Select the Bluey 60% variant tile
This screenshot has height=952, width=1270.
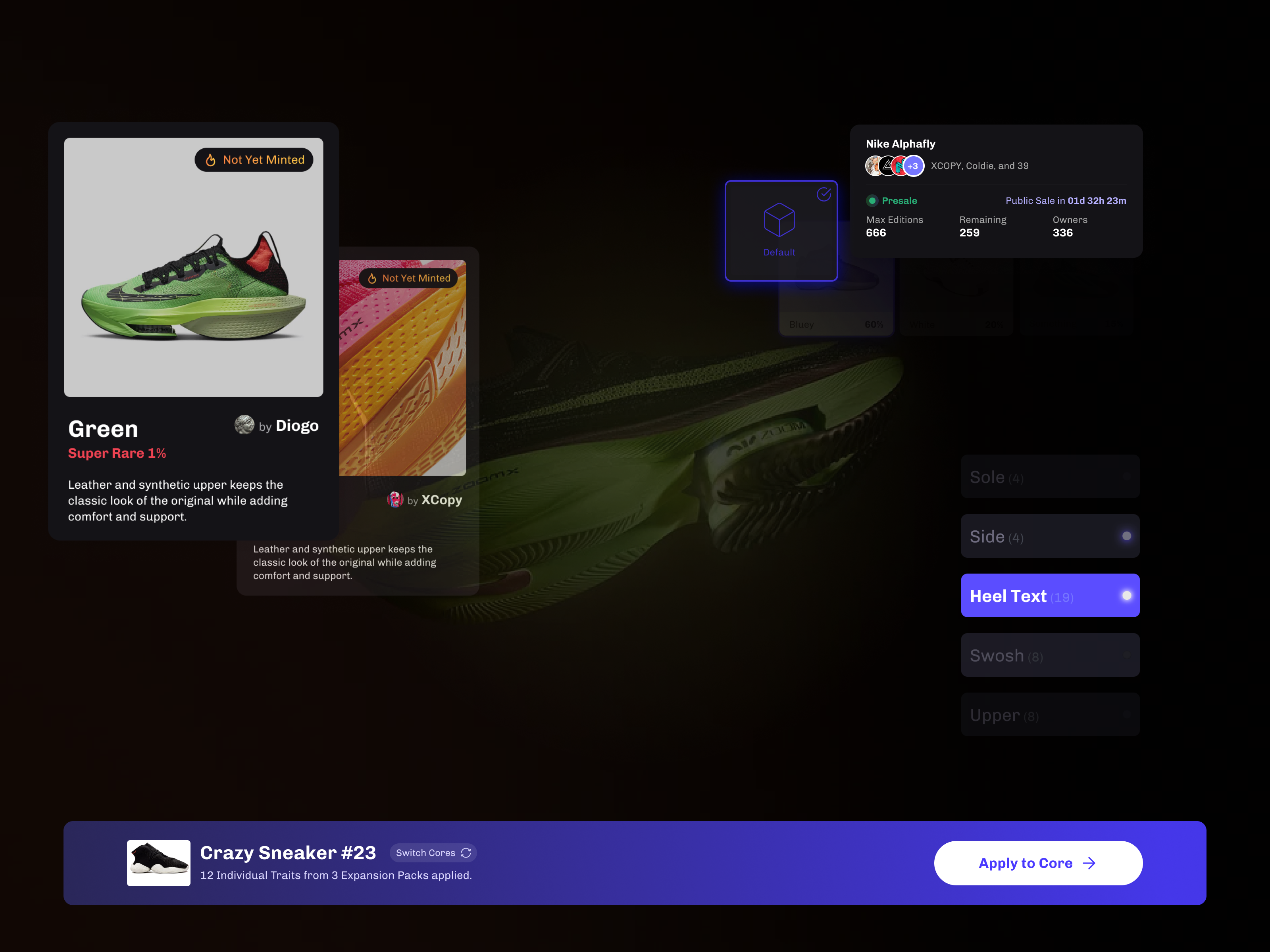(836, 310)
